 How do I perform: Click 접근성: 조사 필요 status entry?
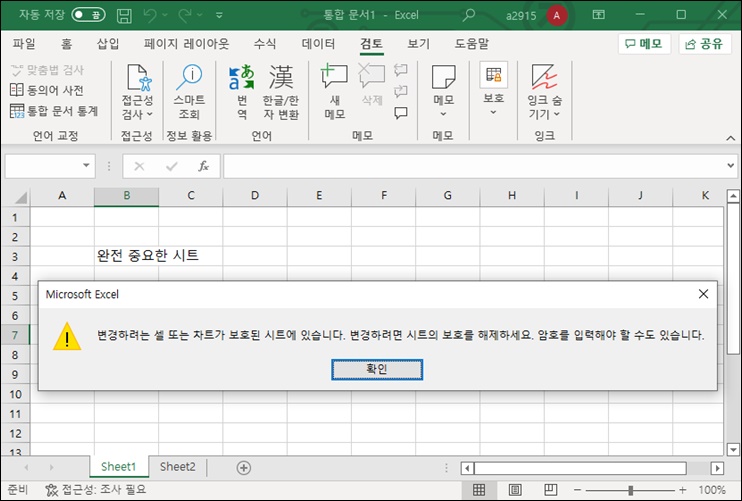point(96,490)
